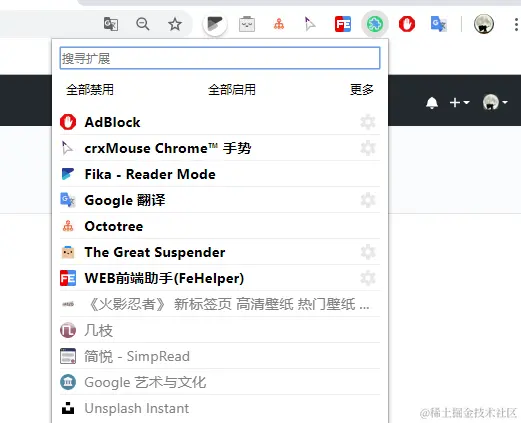This screenshot has width=521, height=423.
Task: Enable the 《火影忍者》新标签页 extension
Action: pyautogui.click(x=220, y=304)
